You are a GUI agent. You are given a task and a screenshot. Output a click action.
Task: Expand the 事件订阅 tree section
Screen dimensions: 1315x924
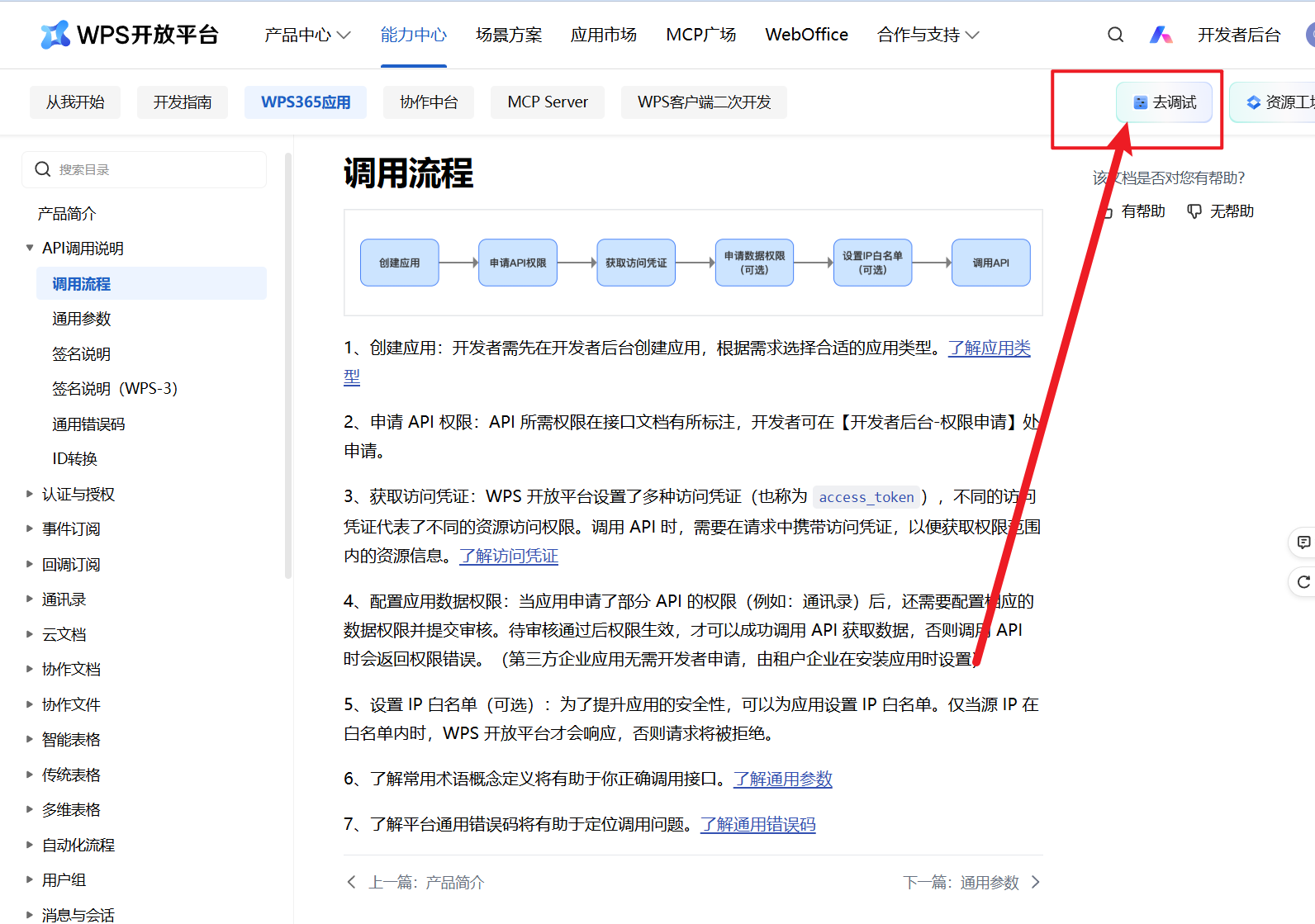coord(30,528)
